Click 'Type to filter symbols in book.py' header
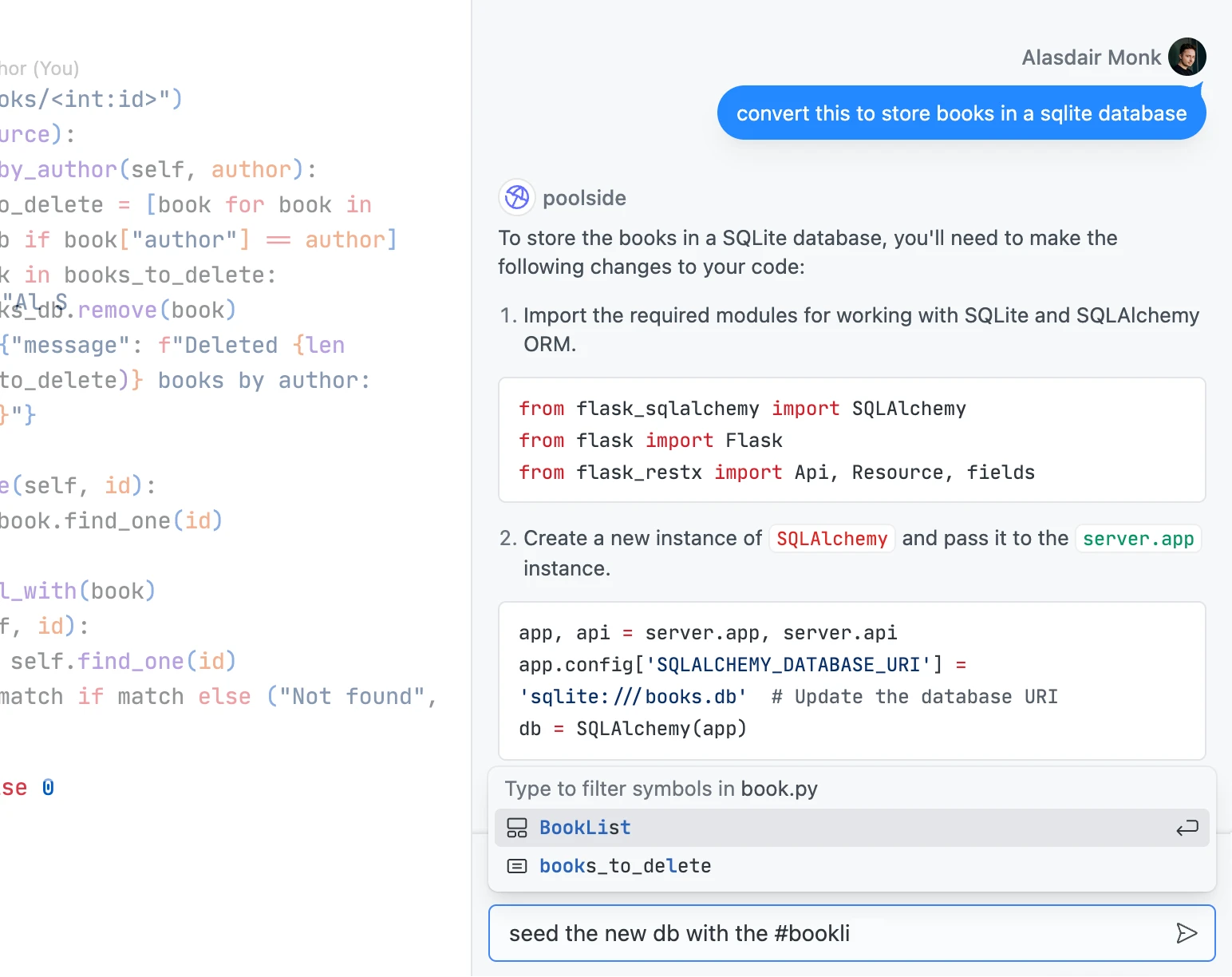 661,789
